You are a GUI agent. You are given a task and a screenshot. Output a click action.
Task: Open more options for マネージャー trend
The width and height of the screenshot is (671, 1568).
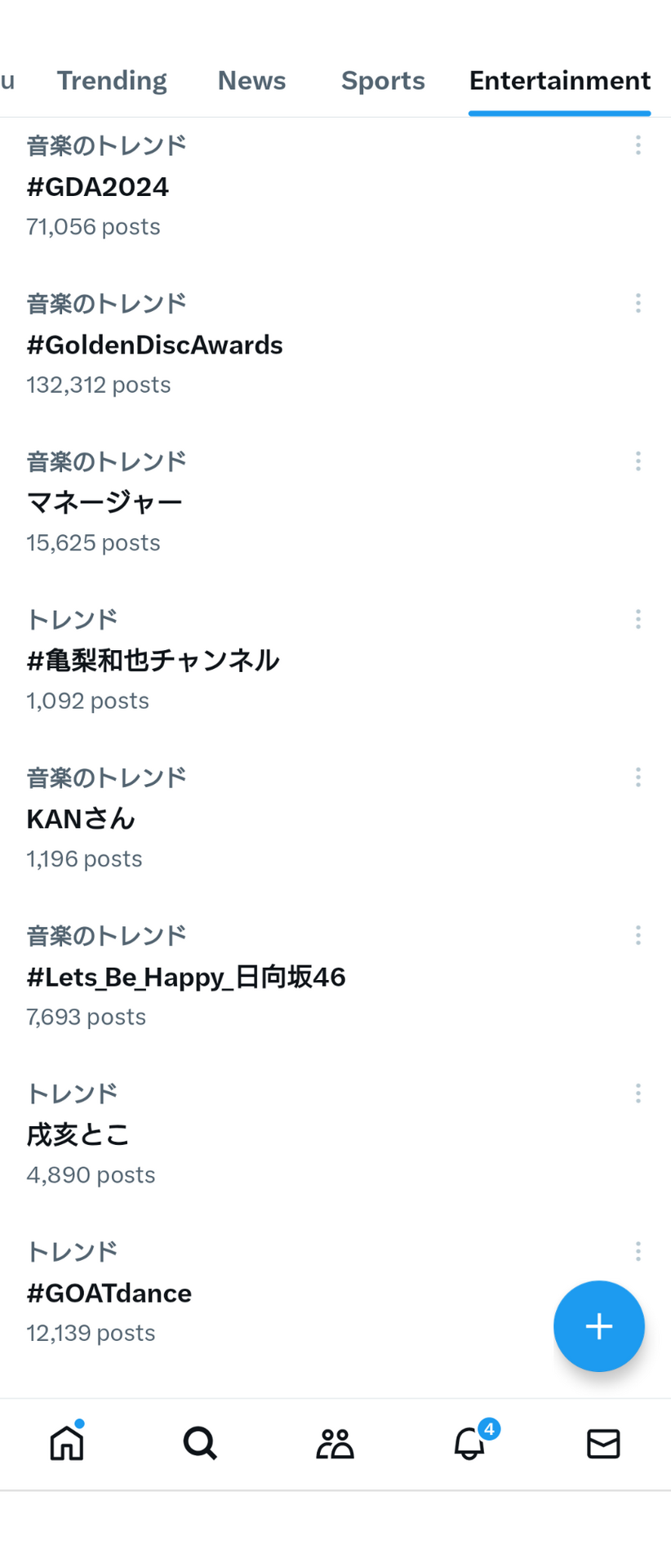638,461
